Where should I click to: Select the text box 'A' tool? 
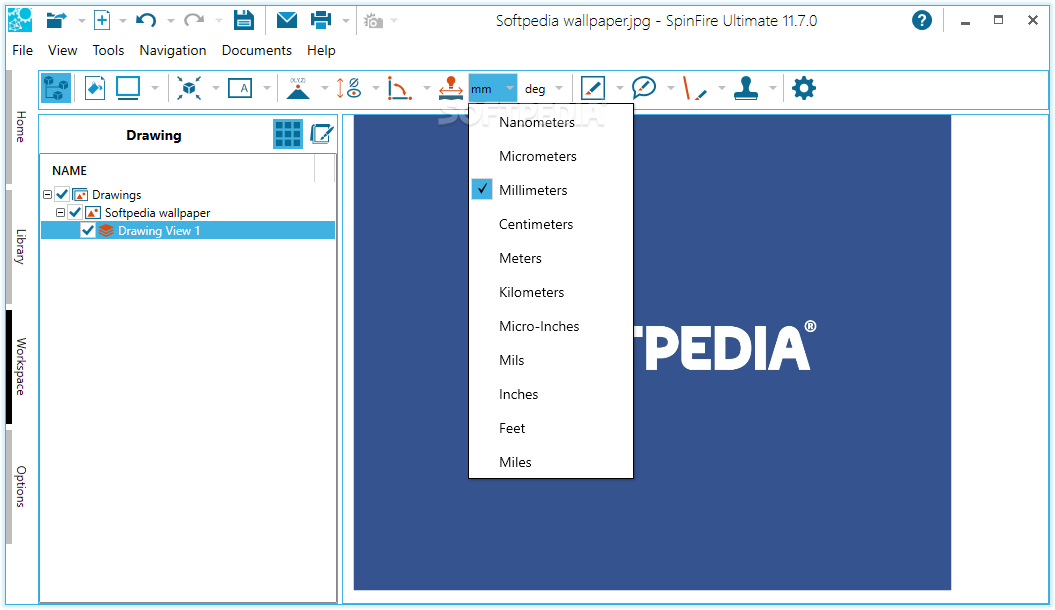(x=240, y=88)
